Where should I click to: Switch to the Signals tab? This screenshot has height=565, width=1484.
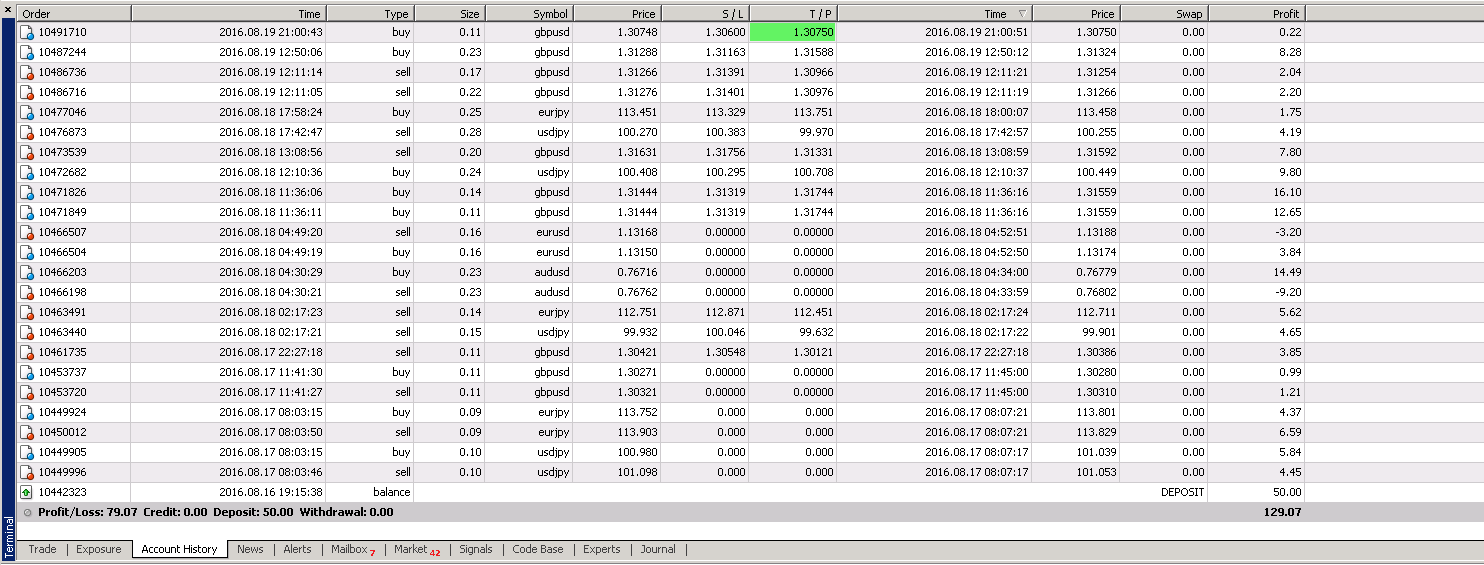476,549
